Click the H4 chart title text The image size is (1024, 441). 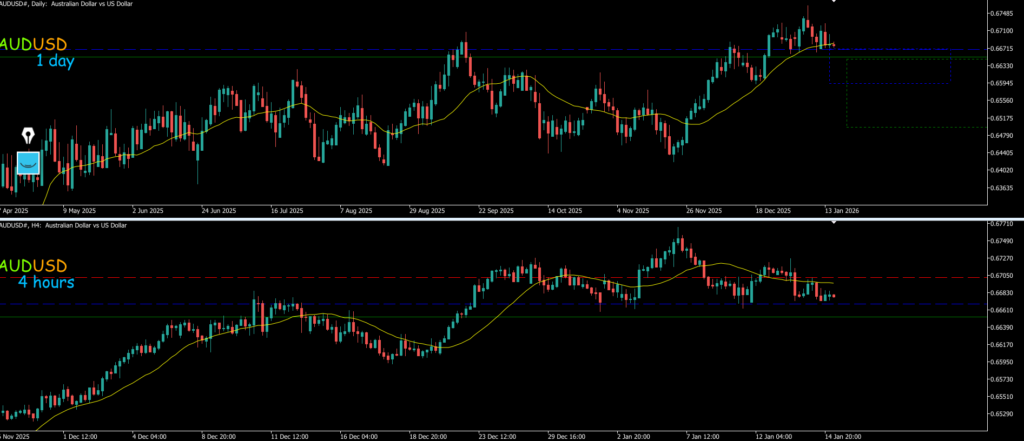click(65, 226)
